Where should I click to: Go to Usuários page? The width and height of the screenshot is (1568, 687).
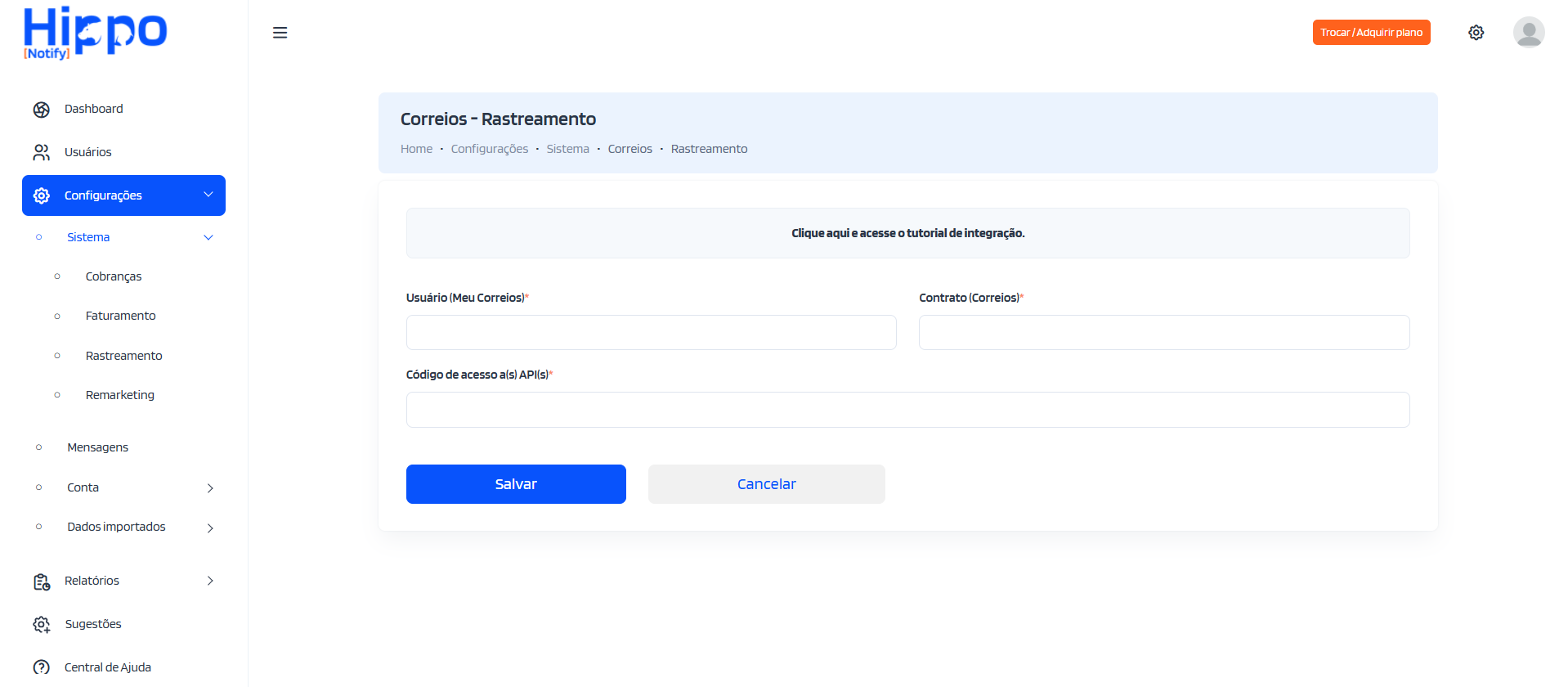[87, 152]
